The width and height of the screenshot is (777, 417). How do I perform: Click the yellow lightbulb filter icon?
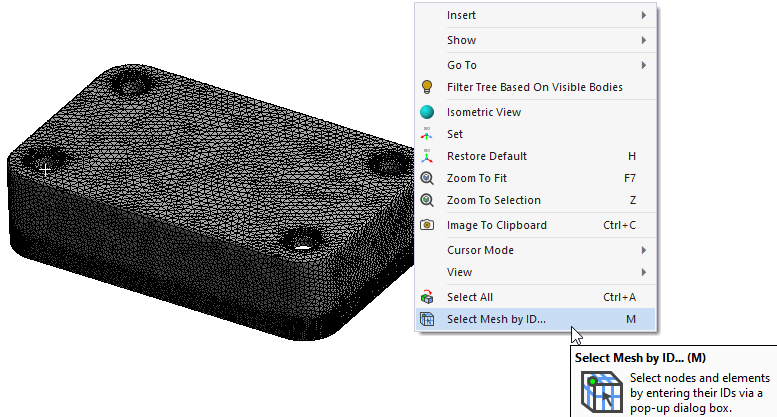[427, 87]
